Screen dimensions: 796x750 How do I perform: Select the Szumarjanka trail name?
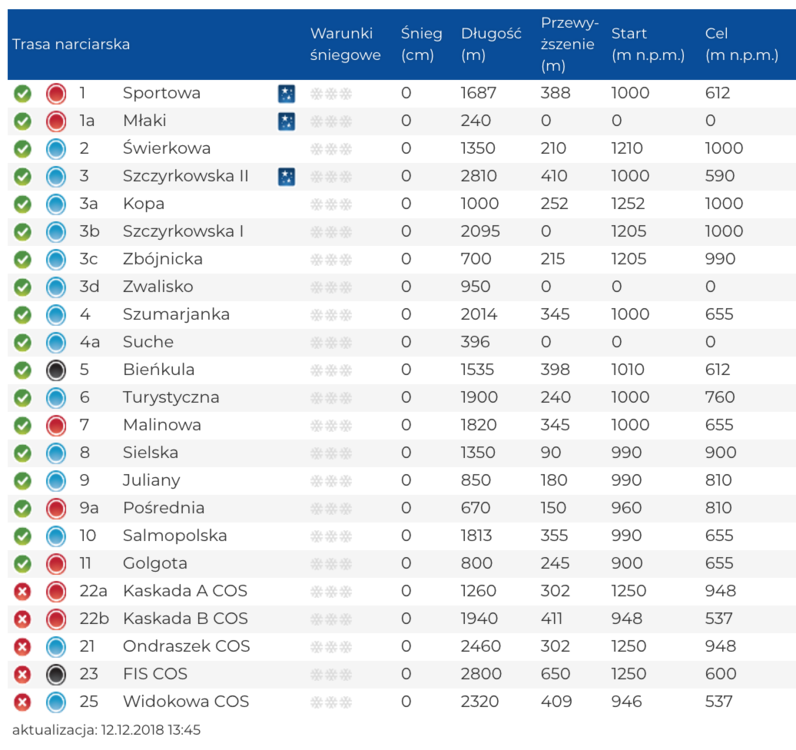[176, 315]
